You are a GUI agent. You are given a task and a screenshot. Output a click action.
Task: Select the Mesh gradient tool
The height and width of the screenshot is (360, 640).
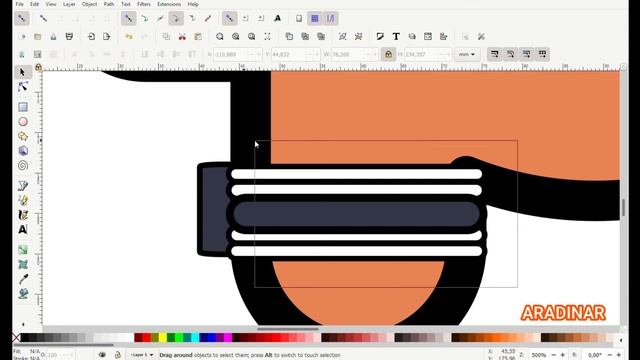(23, 264)
